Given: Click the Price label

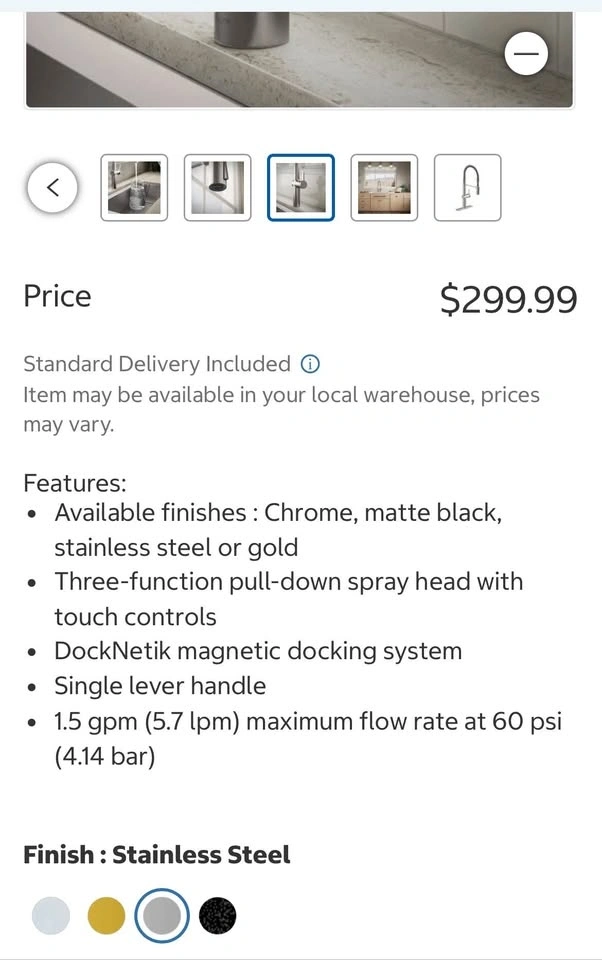Looking at the screenshot, I should pyautogui.click(x=57, y=296).
